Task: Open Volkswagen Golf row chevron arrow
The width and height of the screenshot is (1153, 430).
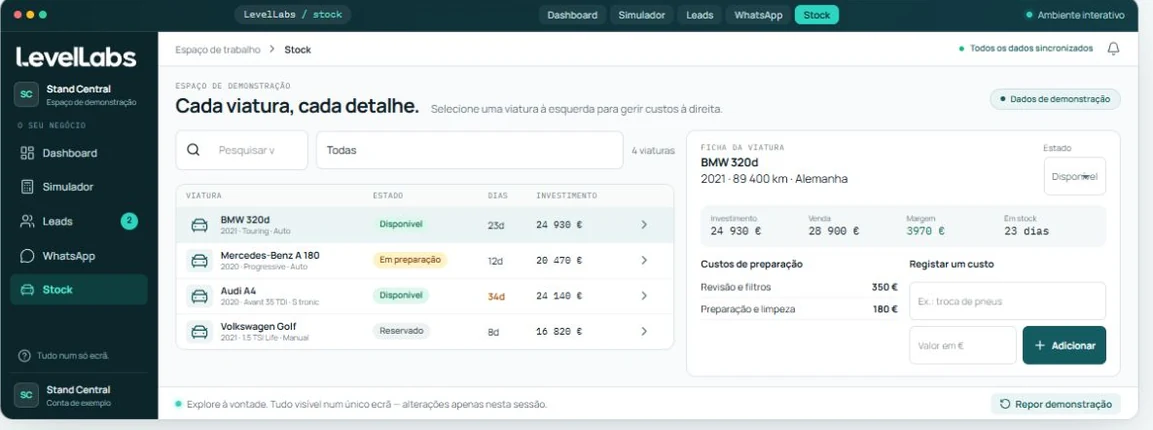Action: tap(644, 332)
